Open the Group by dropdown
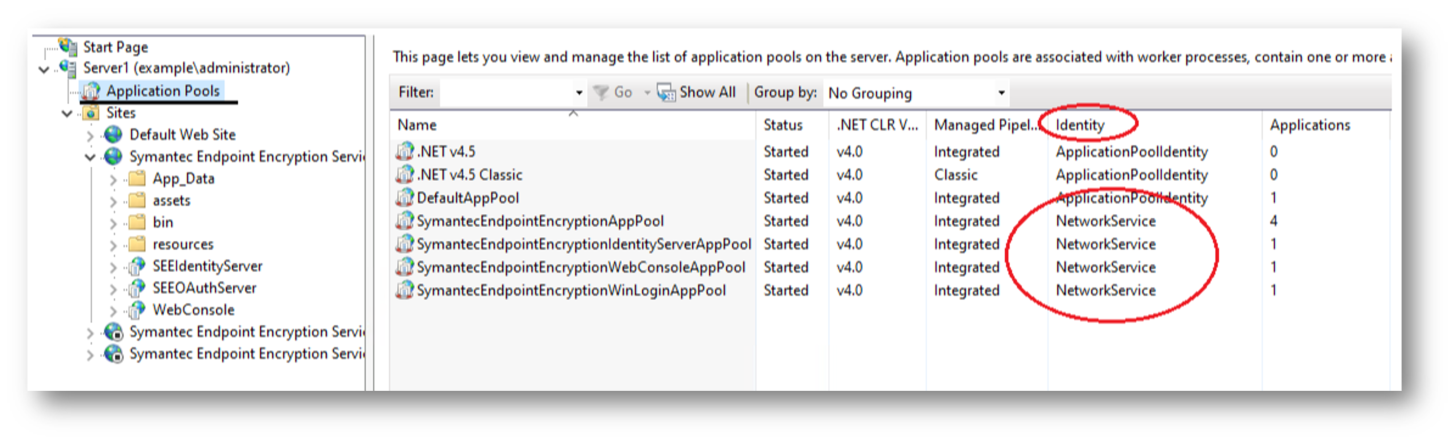The width and height of the screenshot is (1448, 441). 916,93
